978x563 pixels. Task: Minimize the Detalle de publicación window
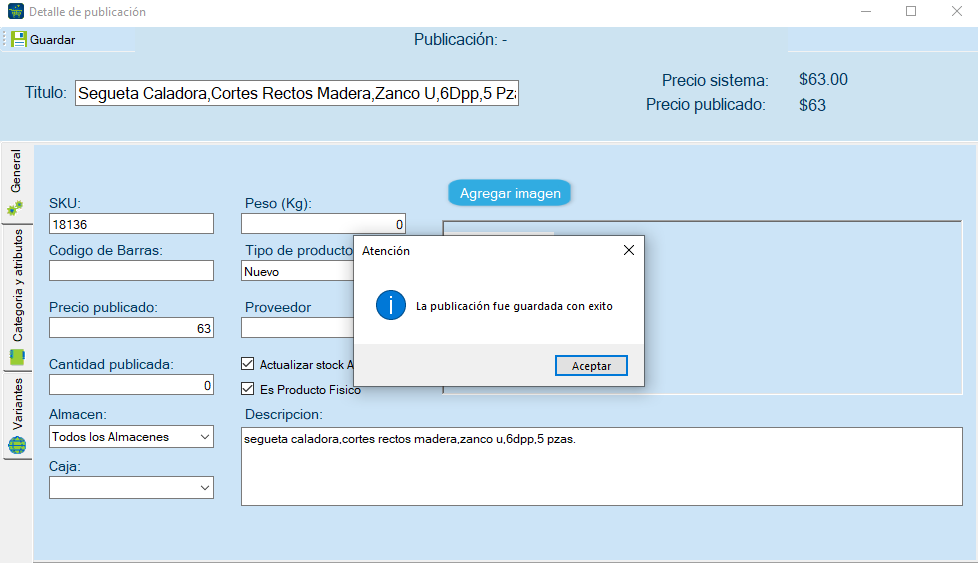click(x=866, y=11)
